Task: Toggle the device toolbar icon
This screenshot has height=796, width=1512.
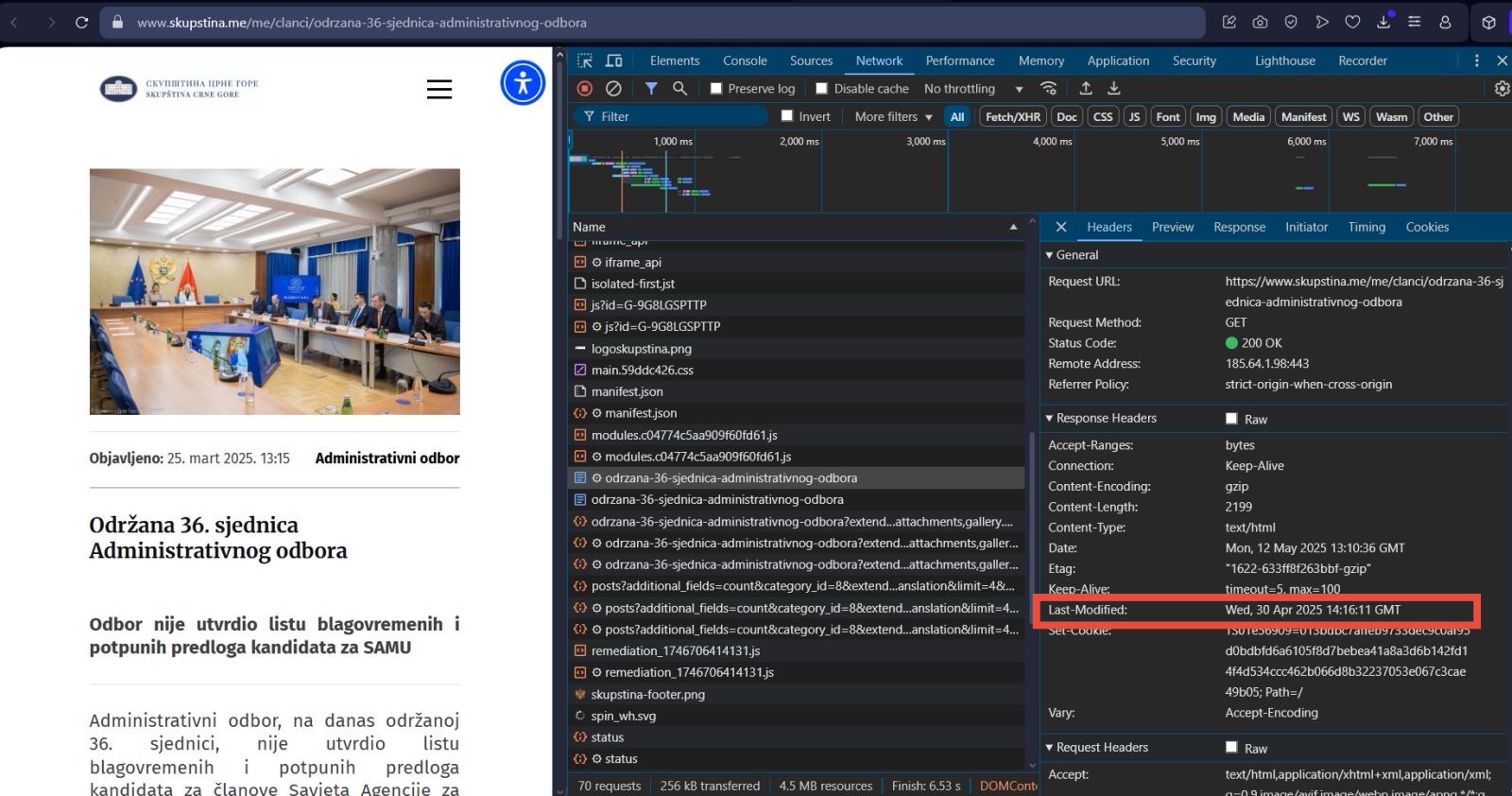Action: point(614,61)
